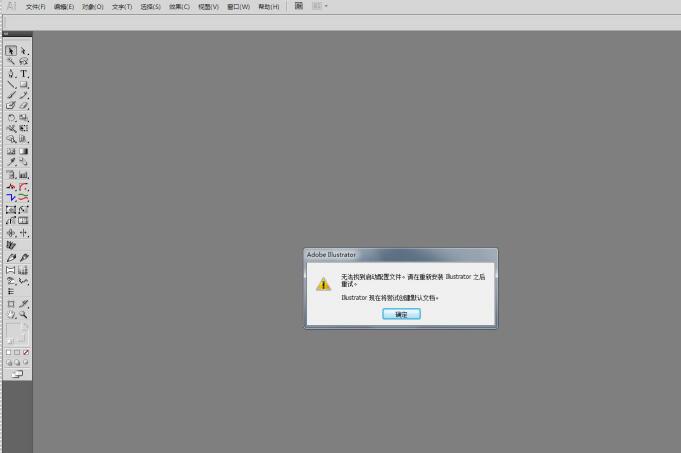This screenshot has width=681, height=453.
Task: Click the 确定 button in the dialog
Action: (401, 314)
